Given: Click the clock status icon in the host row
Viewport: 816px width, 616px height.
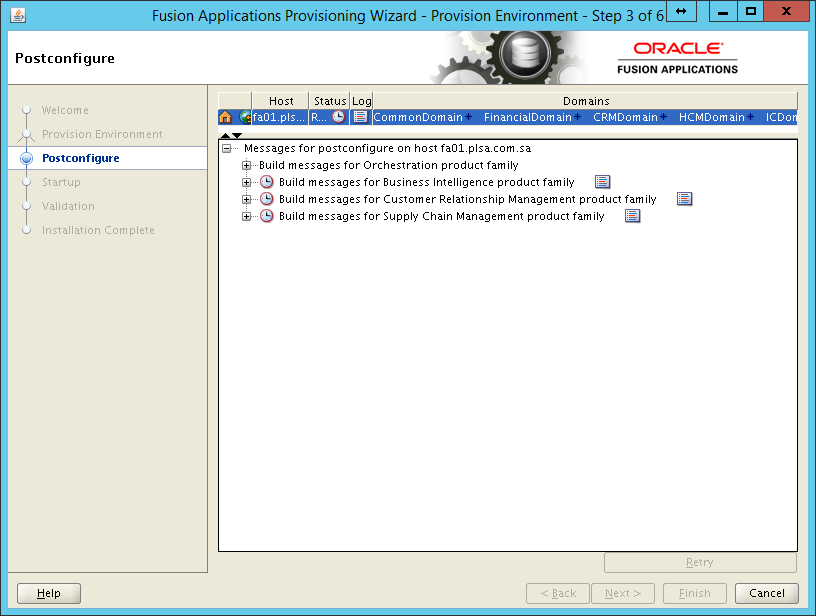Looking at the screenshot, I should click(x=339, y=117).
